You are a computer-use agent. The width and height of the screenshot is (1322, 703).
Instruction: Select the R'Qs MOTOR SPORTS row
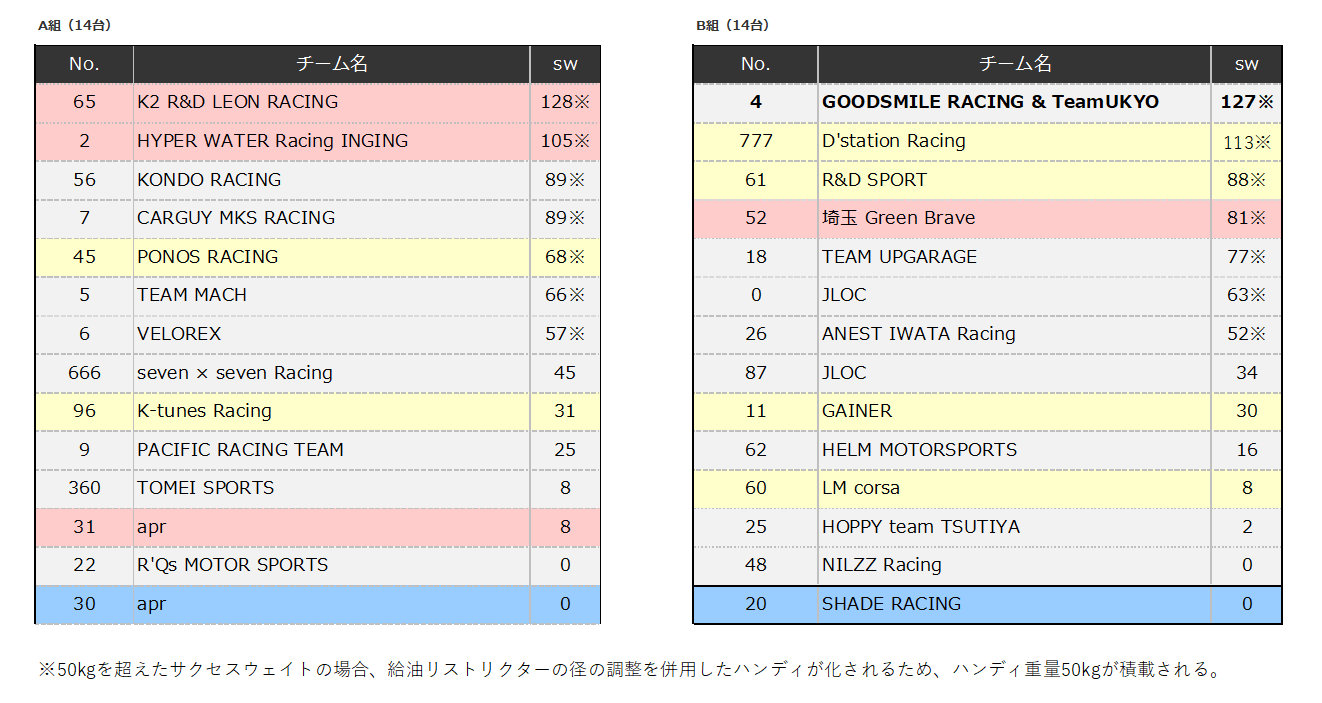(232, 565)
